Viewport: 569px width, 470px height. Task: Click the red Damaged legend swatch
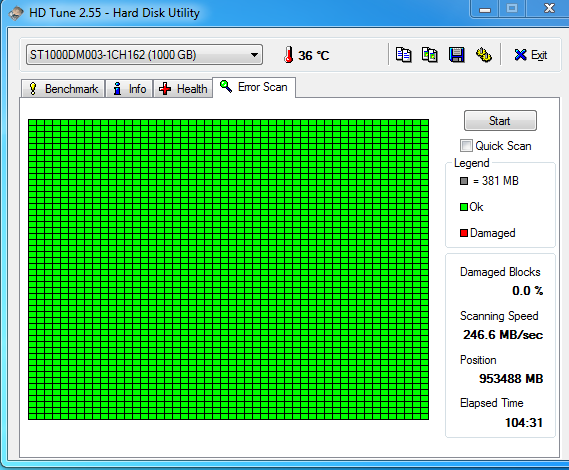pos(464,233)
